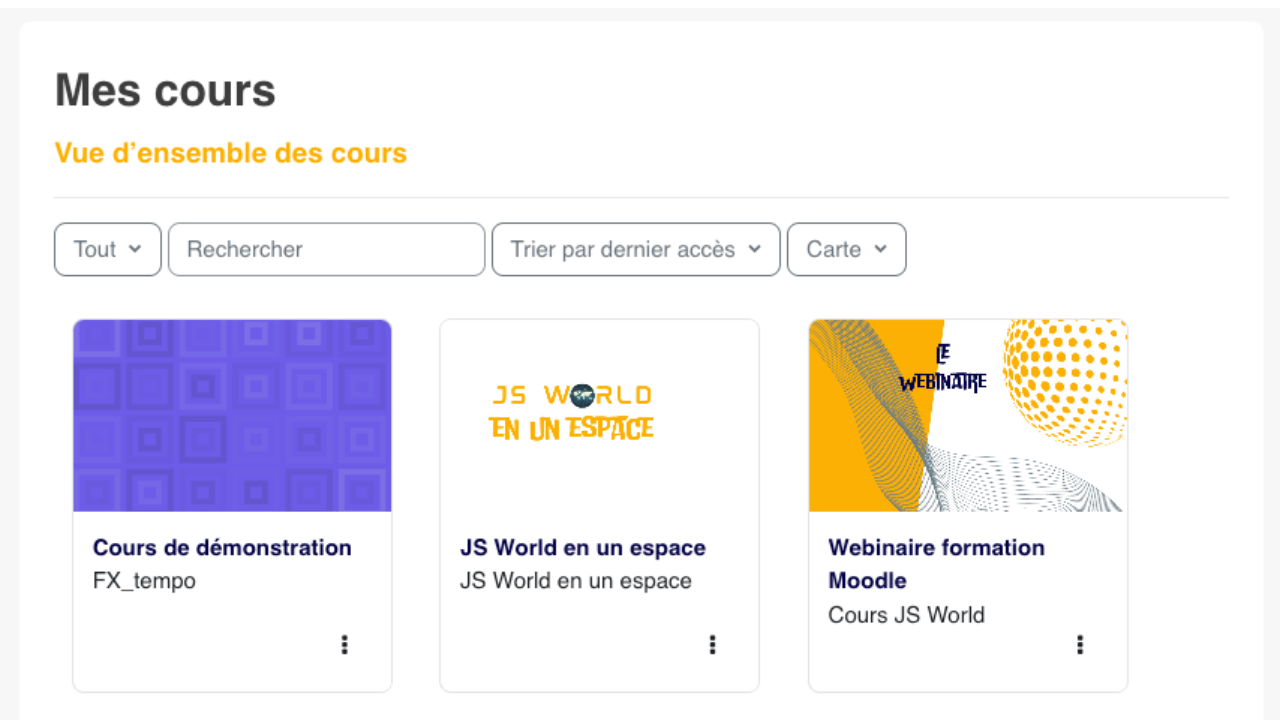
Task: Open the Carte display mode dropdown
Action: coord(847,249)
